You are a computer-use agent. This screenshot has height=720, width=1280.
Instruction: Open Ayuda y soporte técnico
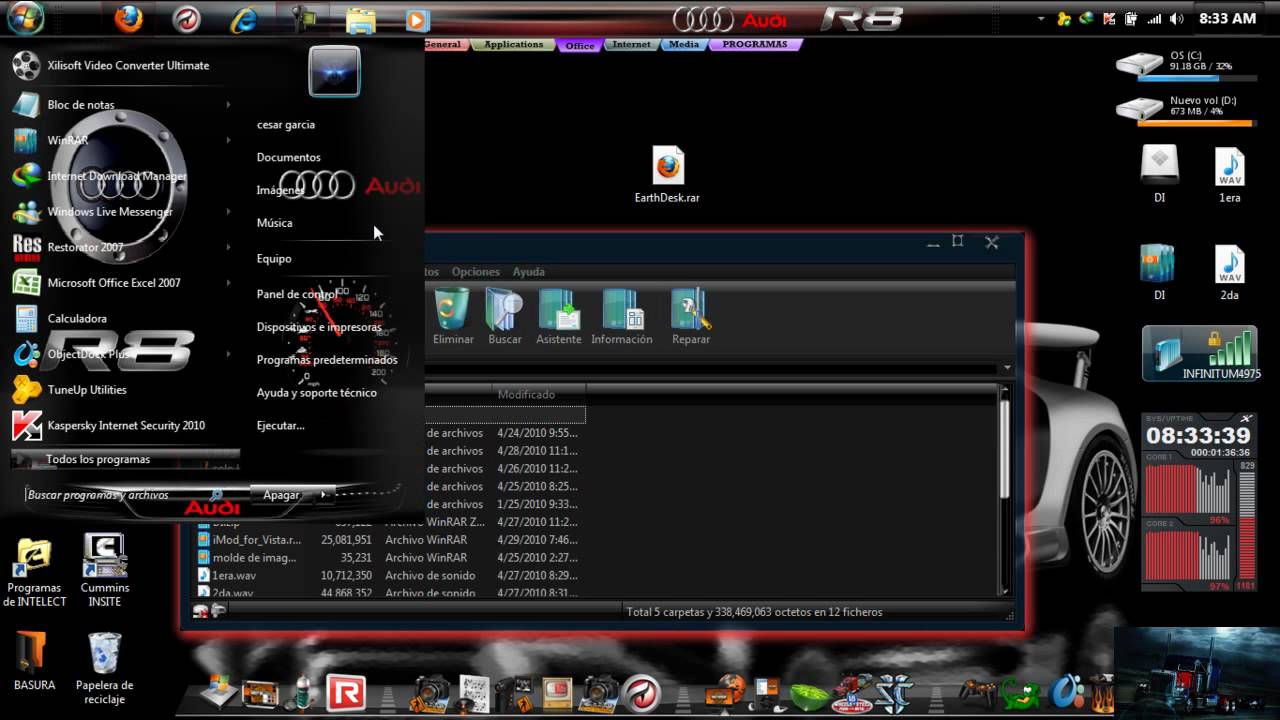(x=317, y=393)
